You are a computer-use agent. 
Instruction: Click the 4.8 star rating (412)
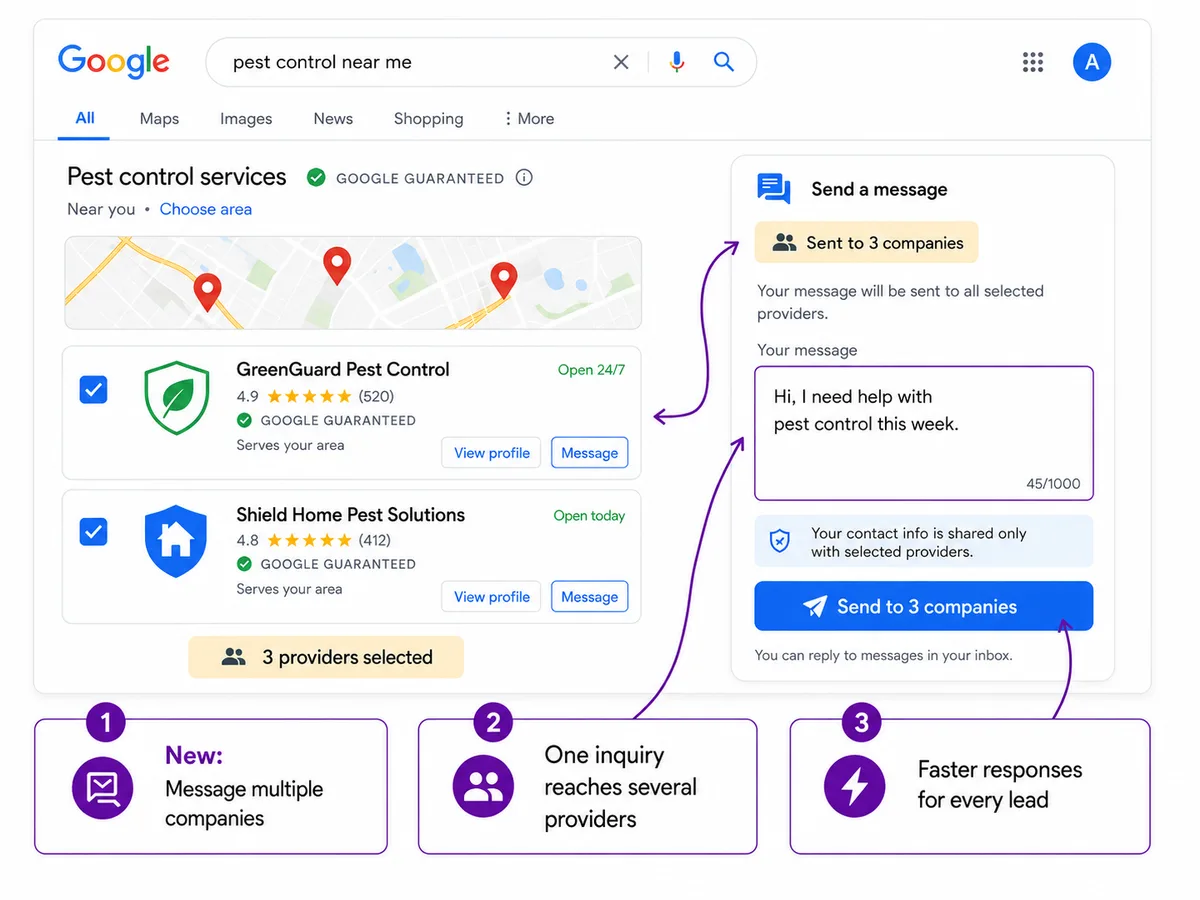coord(313,540)
